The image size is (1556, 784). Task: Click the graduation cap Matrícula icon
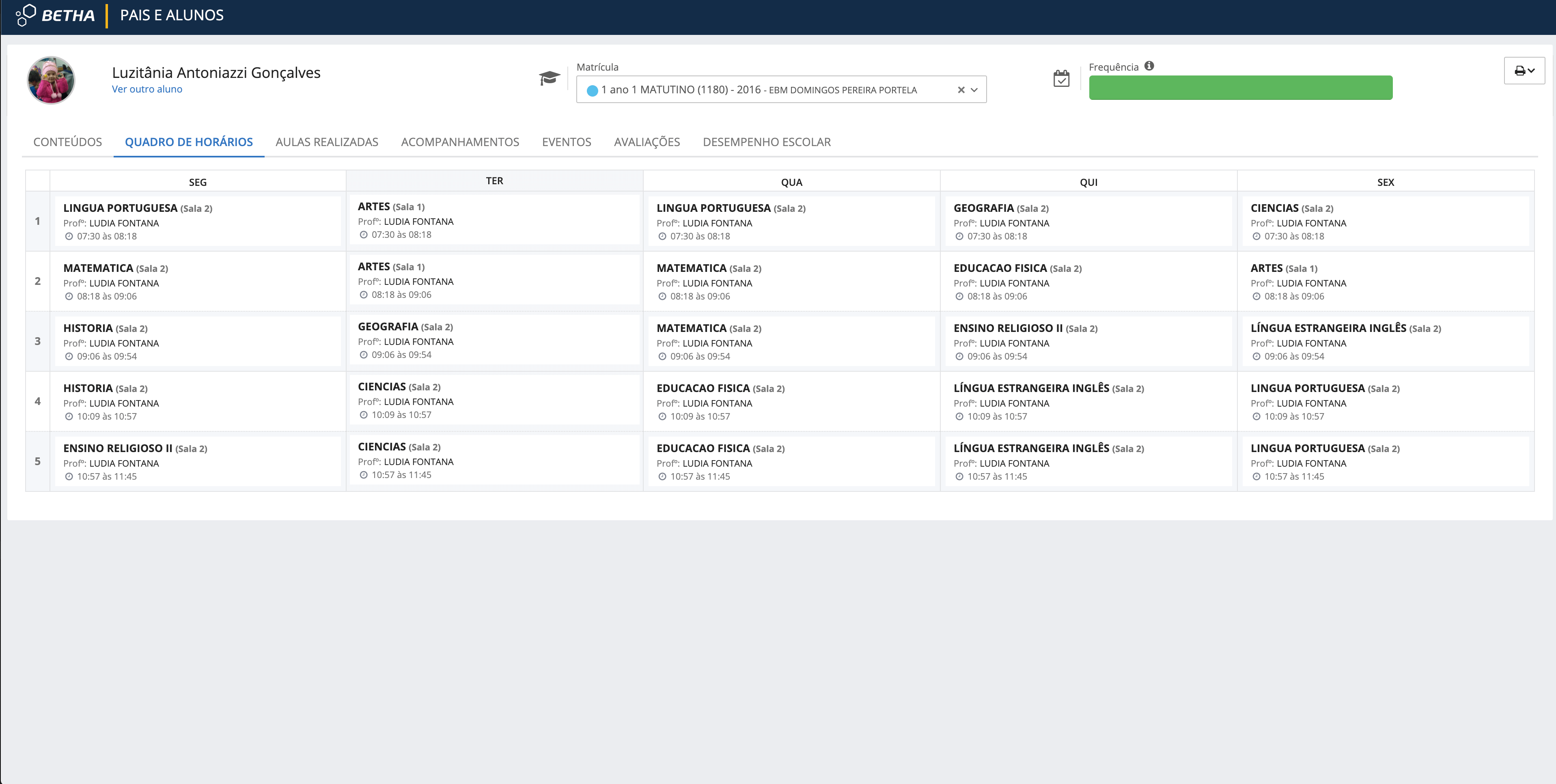coord(549,78)
